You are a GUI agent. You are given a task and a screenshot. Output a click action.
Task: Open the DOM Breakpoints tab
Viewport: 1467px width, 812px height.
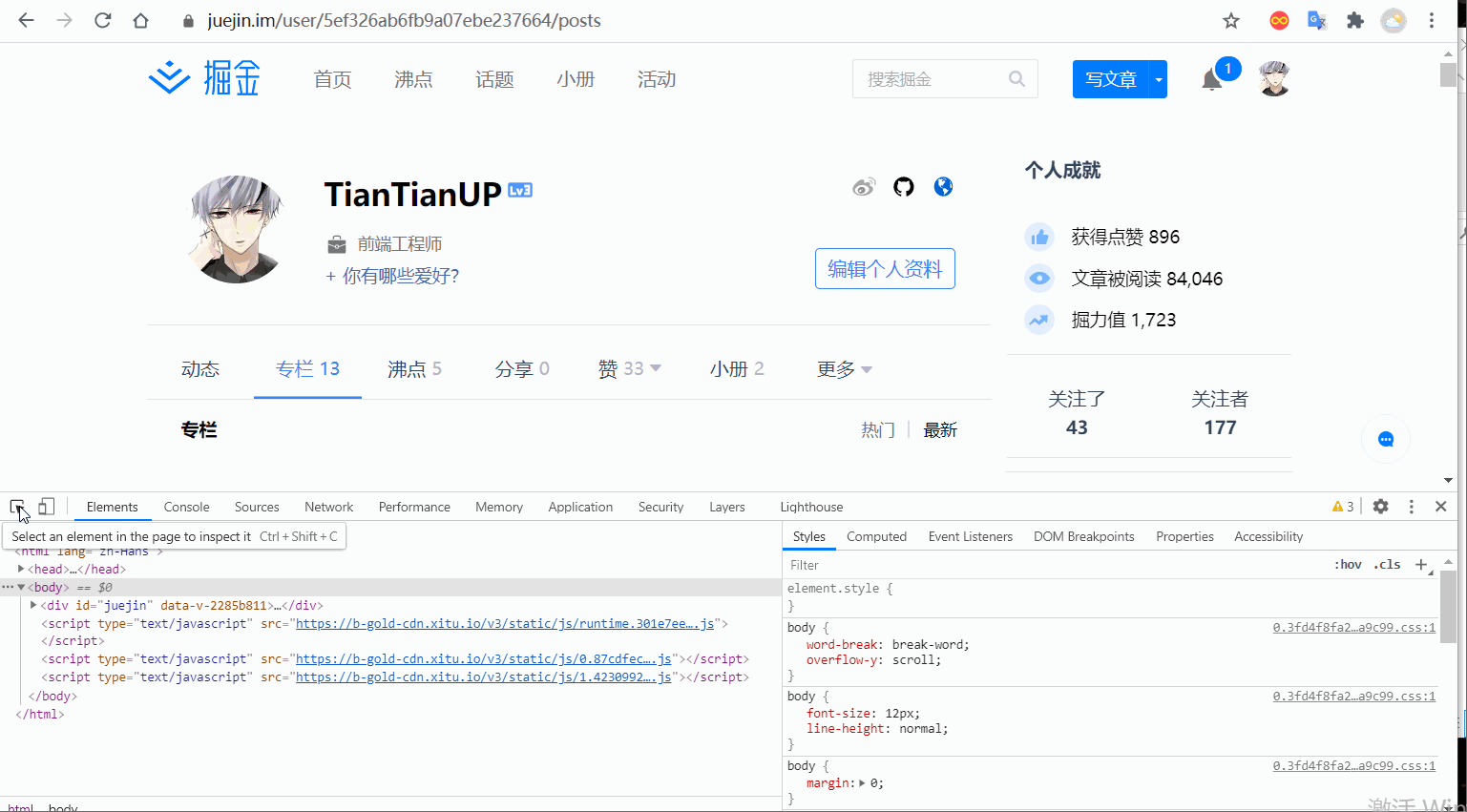[1084, 536]
